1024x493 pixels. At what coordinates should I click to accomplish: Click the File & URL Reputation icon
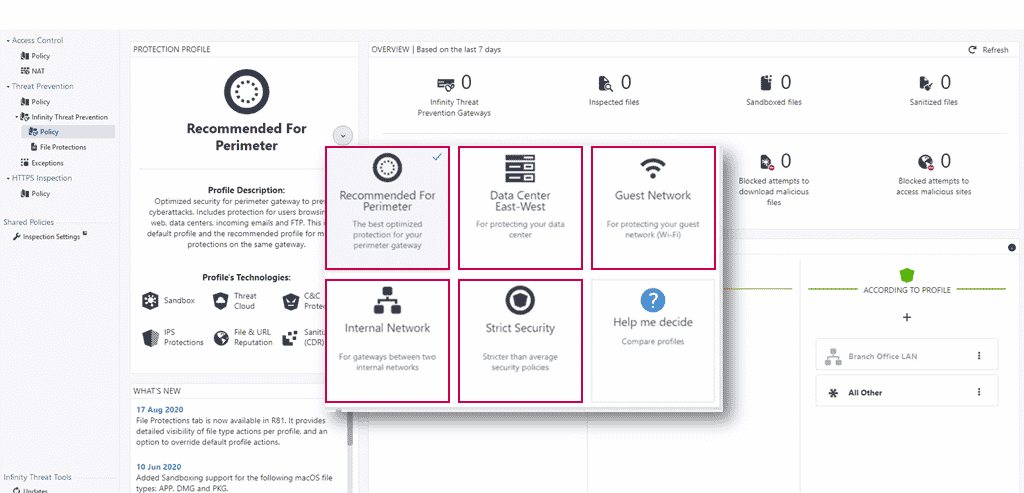point(221,338)
